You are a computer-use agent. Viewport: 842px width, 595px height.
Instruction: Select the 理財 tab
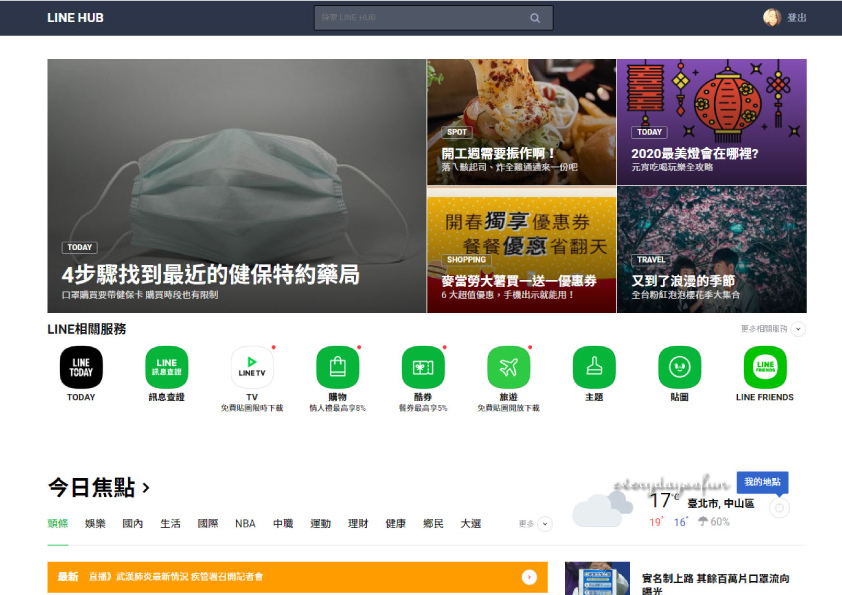point(358,524)
